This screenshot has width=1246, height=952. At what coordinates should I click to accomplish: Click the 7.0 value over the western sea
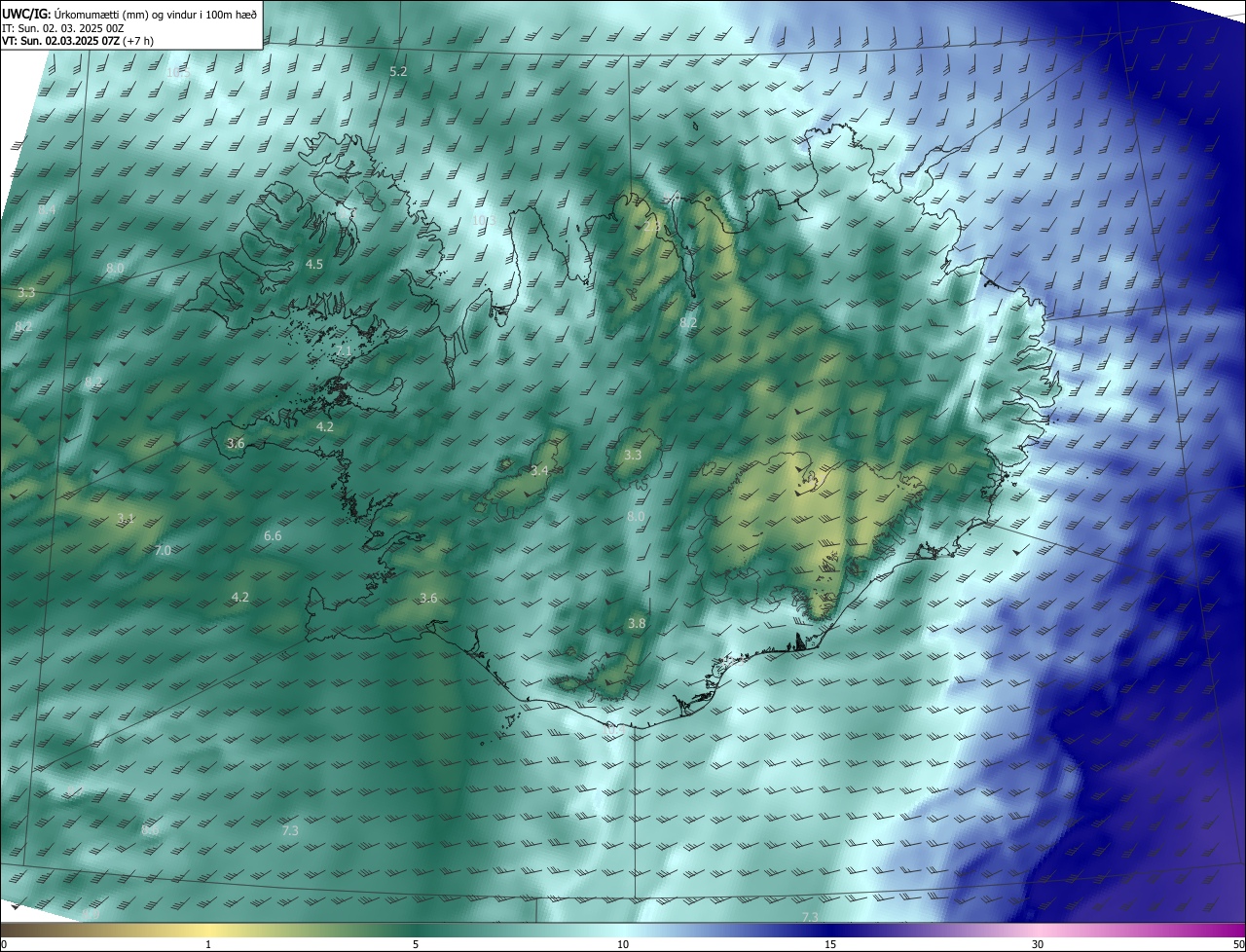[163, 550]
